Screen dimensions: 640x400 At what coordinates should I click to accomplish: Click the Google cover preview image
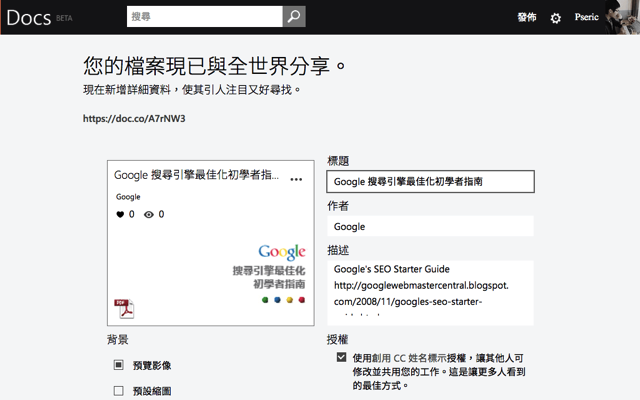click(x=269, y=273)
